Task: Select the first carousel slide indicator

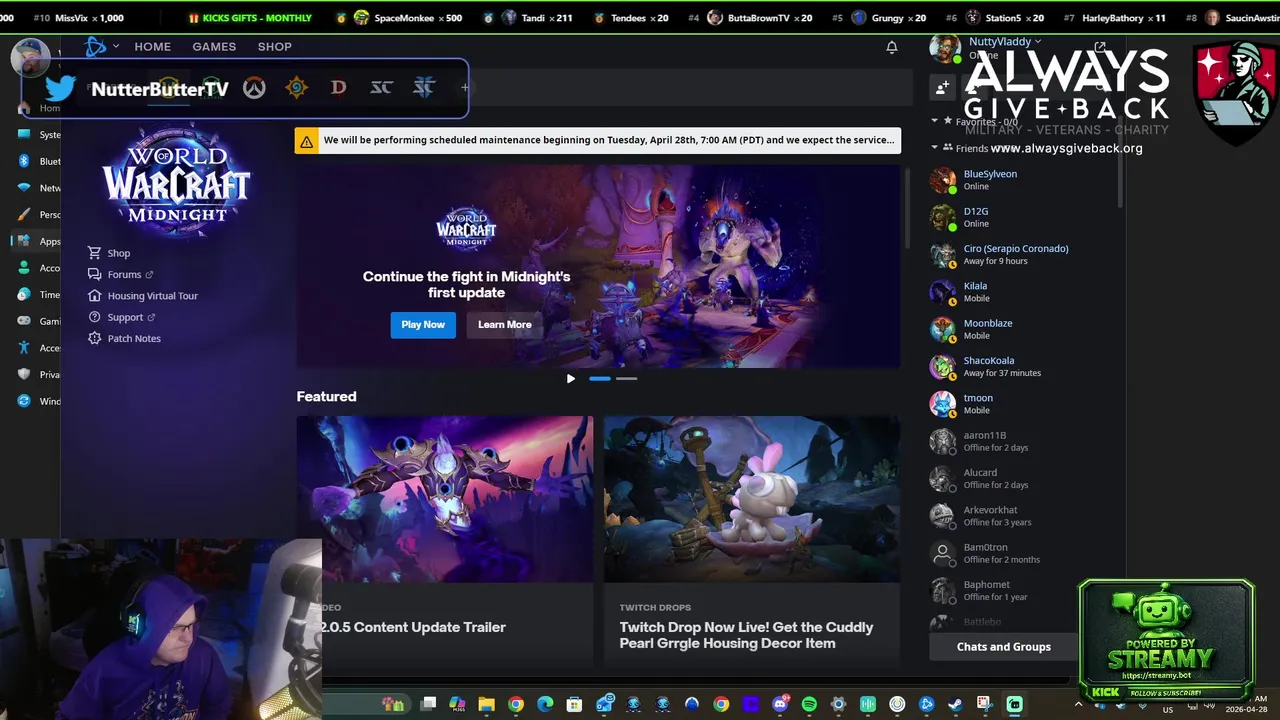Action: point(600,379)
